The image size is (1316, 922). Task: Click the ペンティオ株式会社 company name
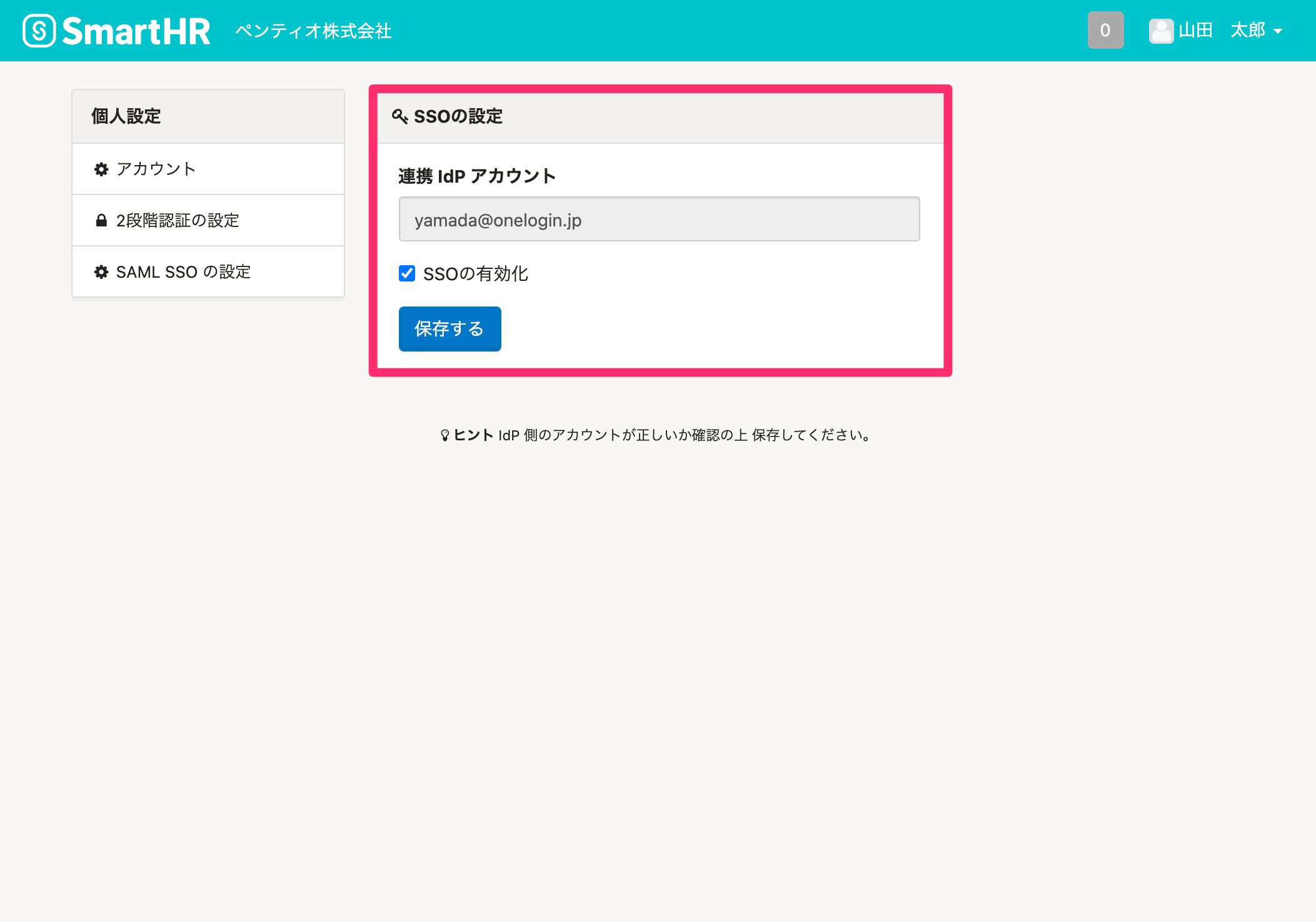[313, 31]
